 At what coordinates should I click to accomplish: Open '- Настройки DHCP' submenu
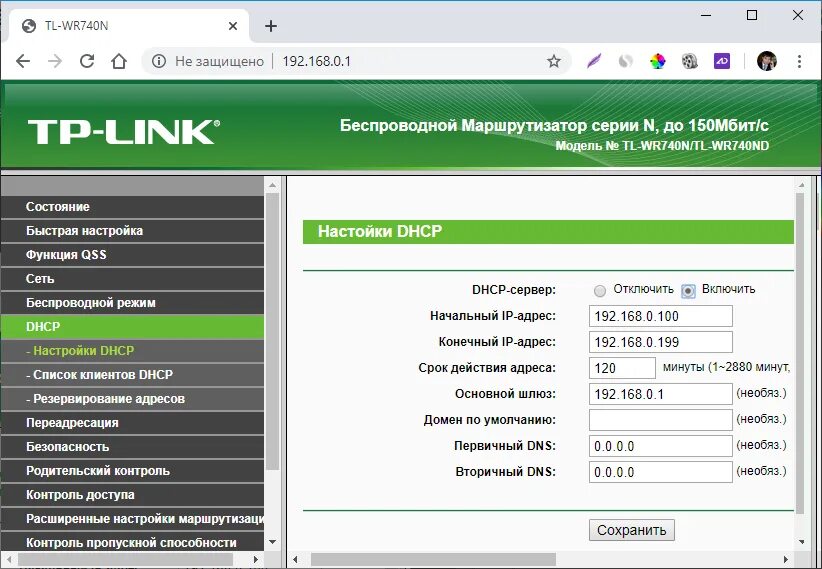(x=132, y=351)
